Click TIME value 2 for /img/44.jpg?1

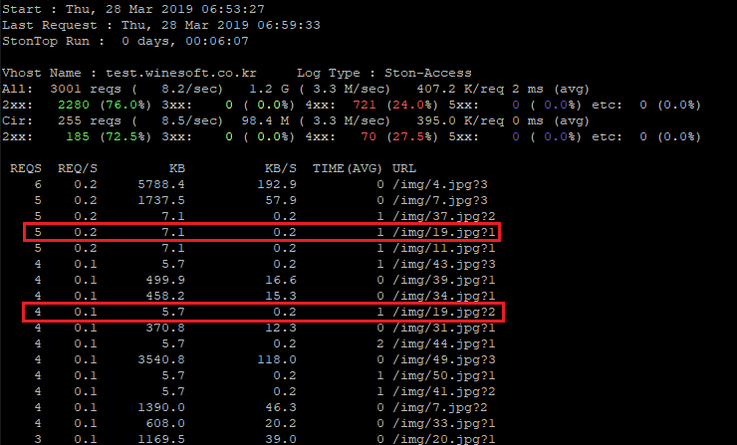[380, 344]
